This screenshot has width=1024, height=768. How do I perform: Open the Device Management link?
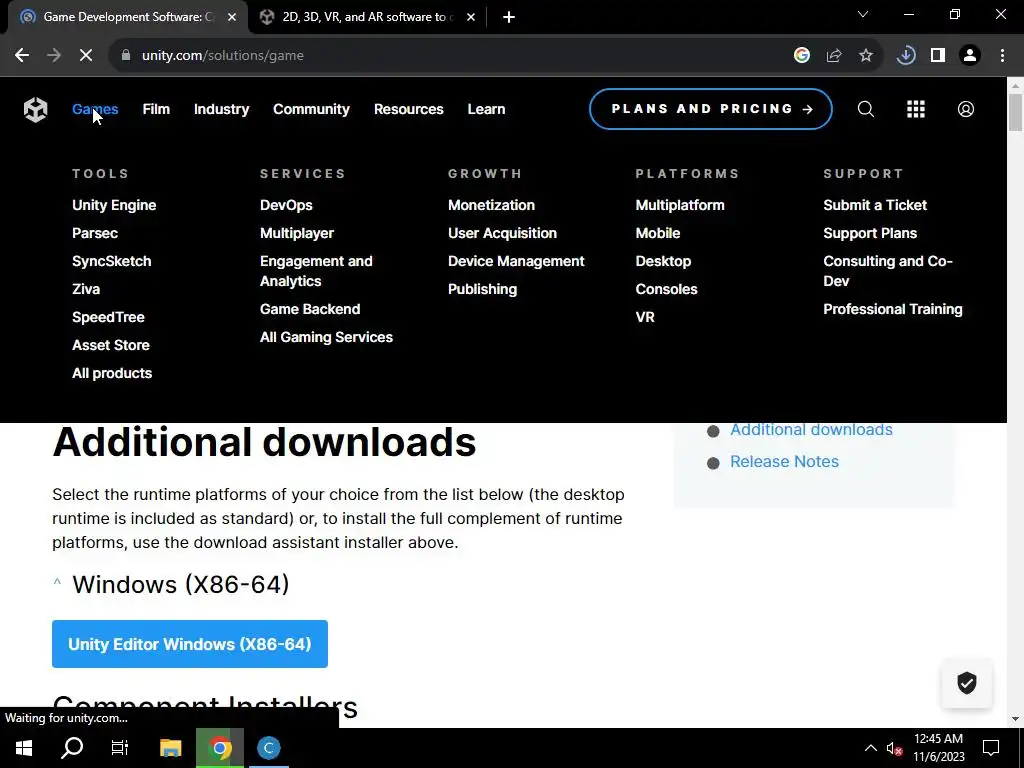tap(516, 261)
